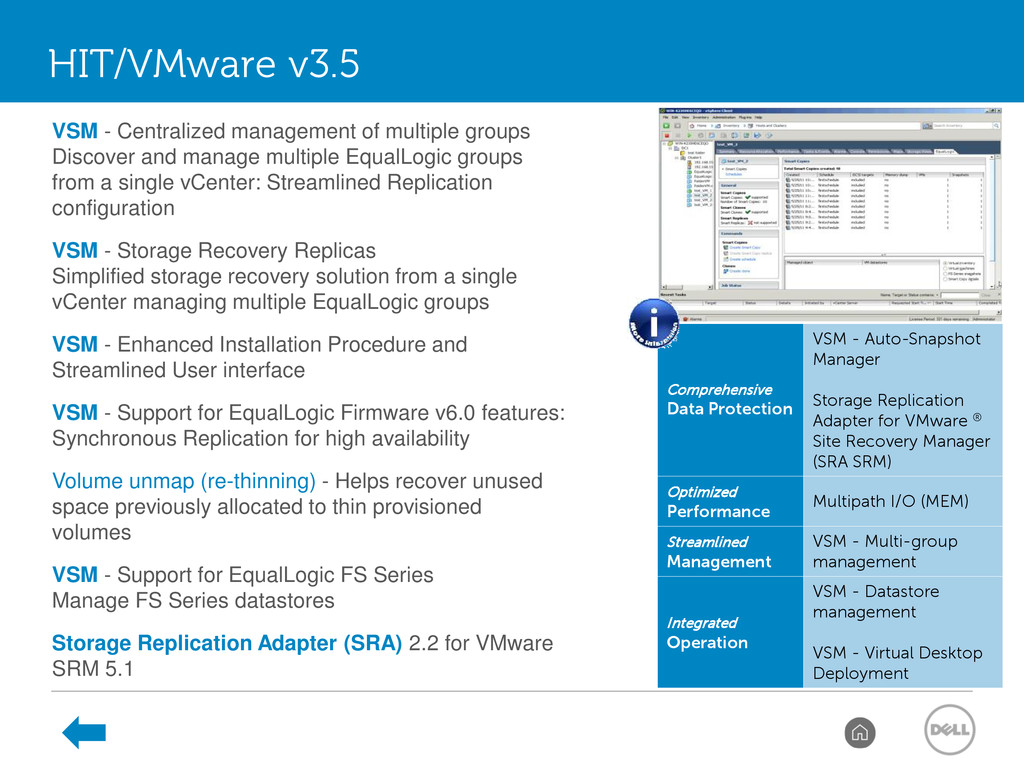Viewport: 1024px width, 768px height.
Task: Select 'VSM - Enhanced Installation Procedure and' line
Action: pos(259,344)
